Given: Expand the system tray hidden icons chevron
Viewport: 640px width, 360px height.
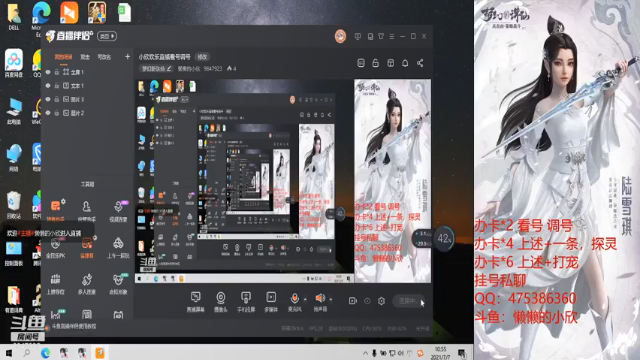Looking at the screenshot, I should click(365, 353).
